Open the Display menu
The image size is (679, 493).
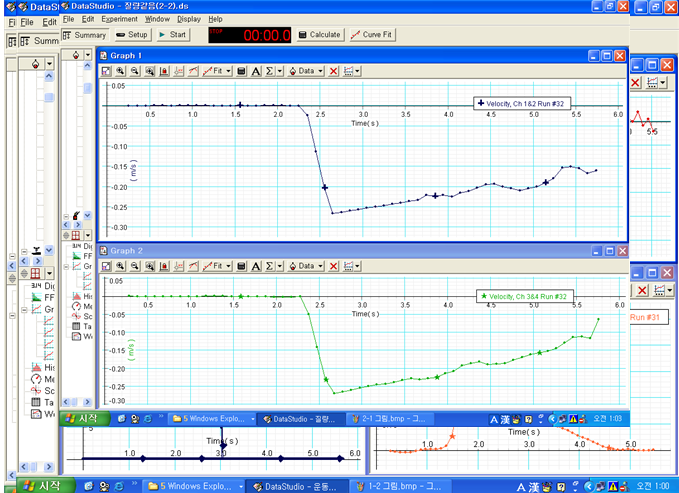(189, 19)
